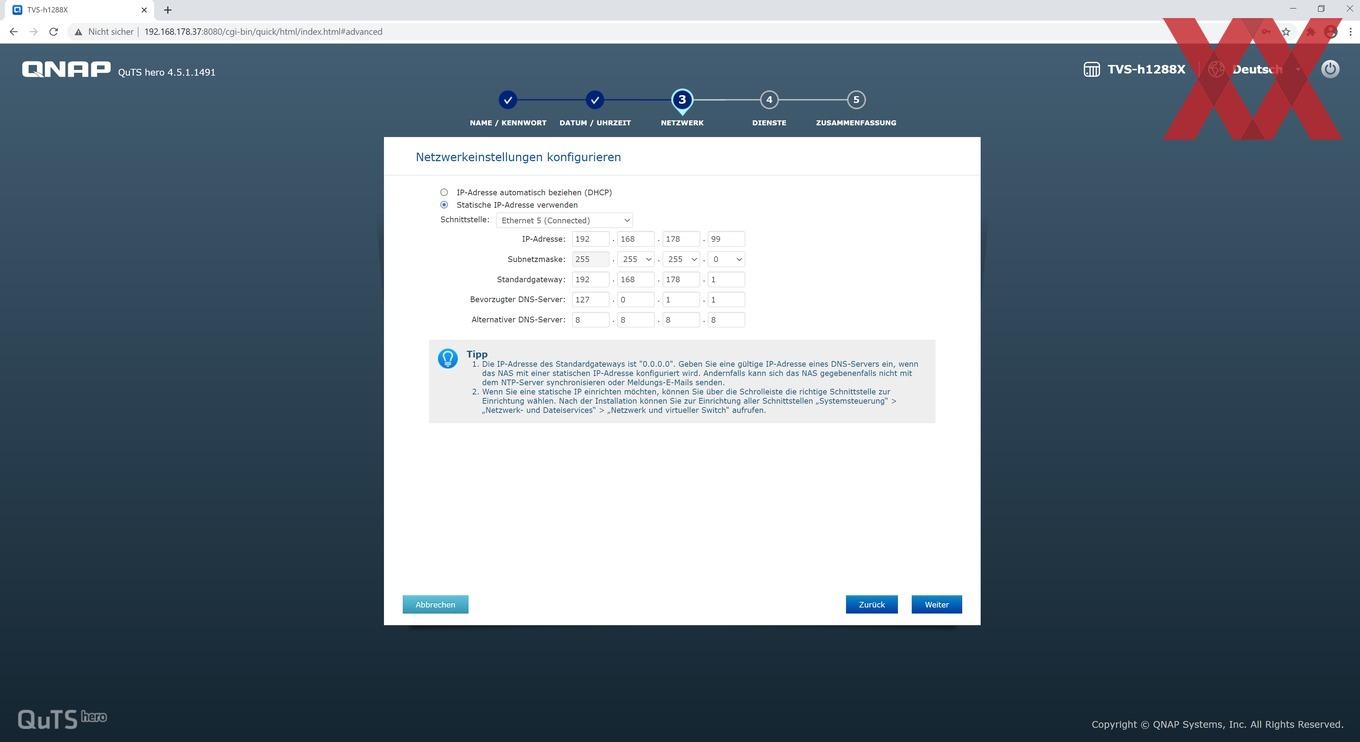Click third Bevorzugter DNS-Server octet field

click(x=681, y=299)
